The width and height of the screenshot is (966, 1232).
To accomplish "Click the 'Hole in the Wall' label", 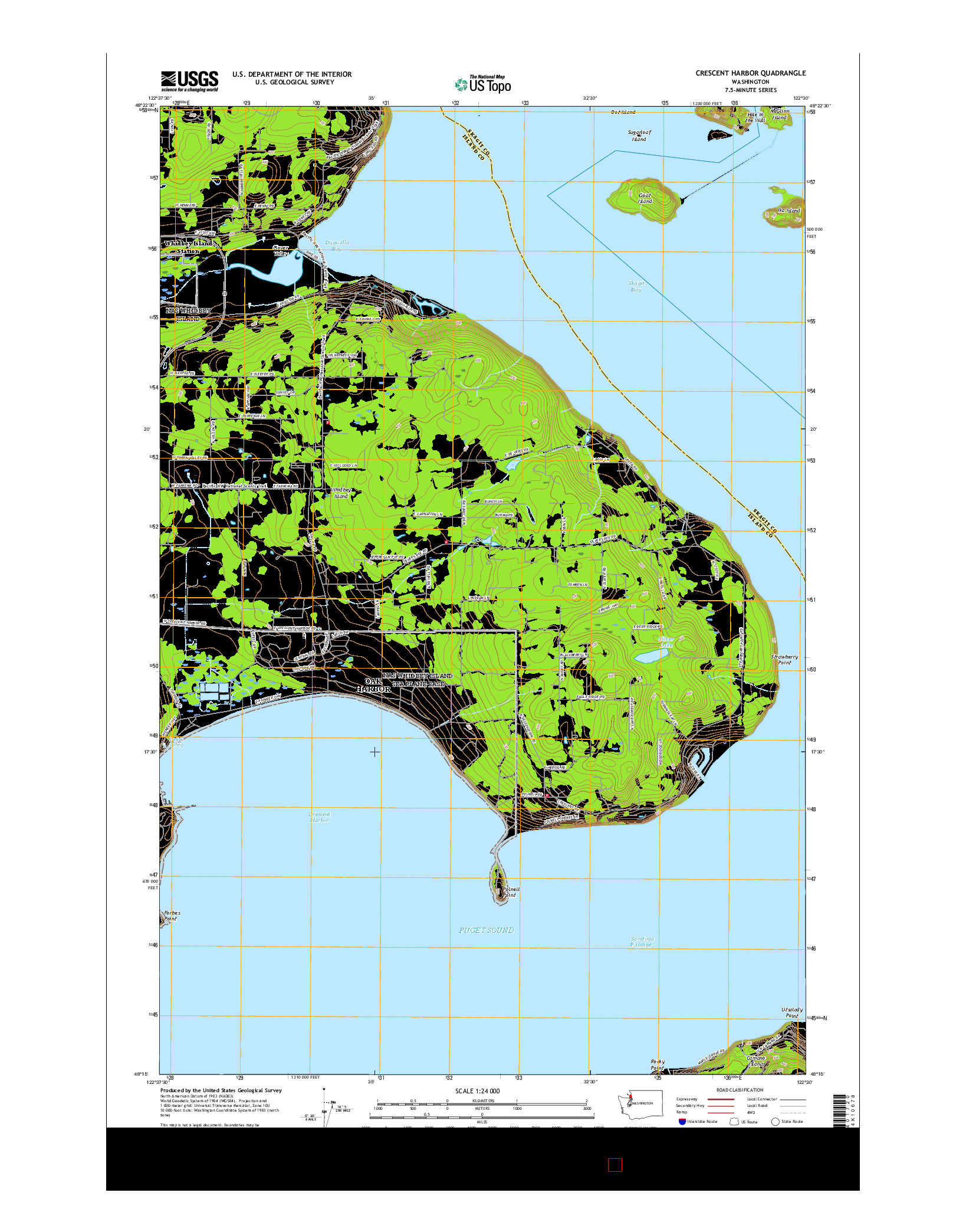I will [755, 117].
